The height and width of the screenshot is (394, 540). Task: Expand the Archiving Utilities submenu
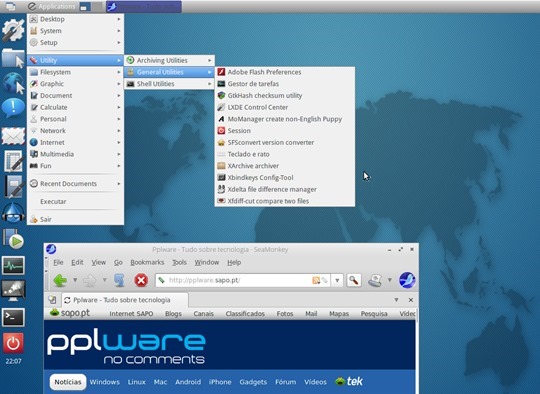(x=169, y=60)
